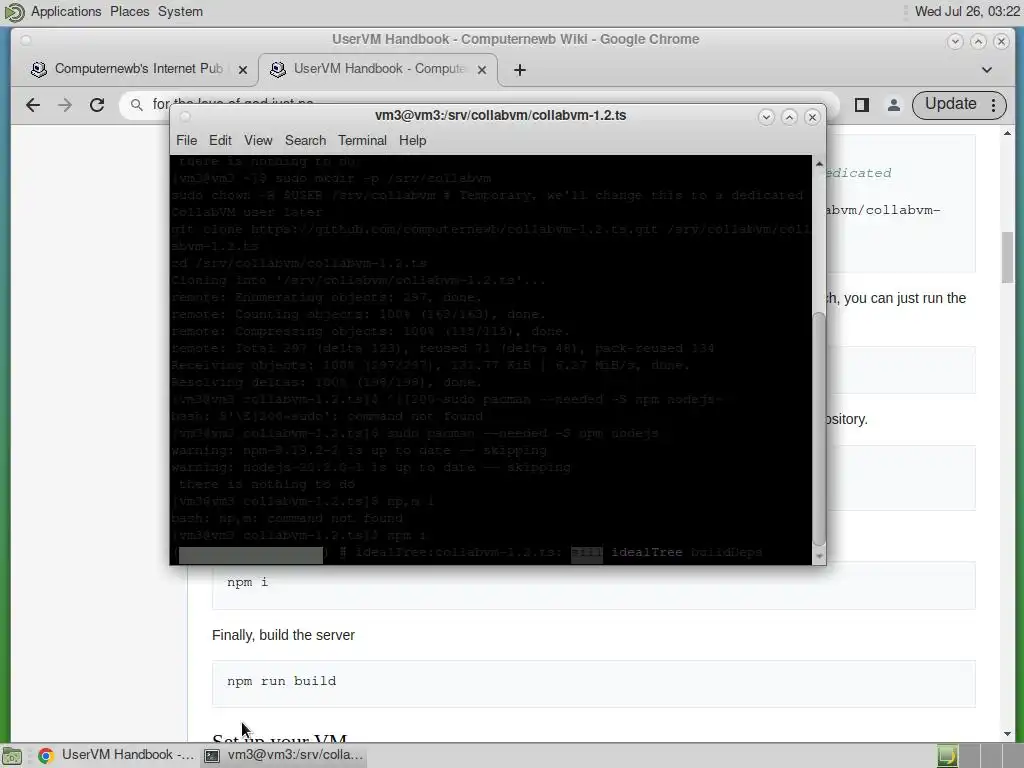Click the green workspace switcher icon
The width and height of the screenshot is (1024, 768).
coord(947,756)
